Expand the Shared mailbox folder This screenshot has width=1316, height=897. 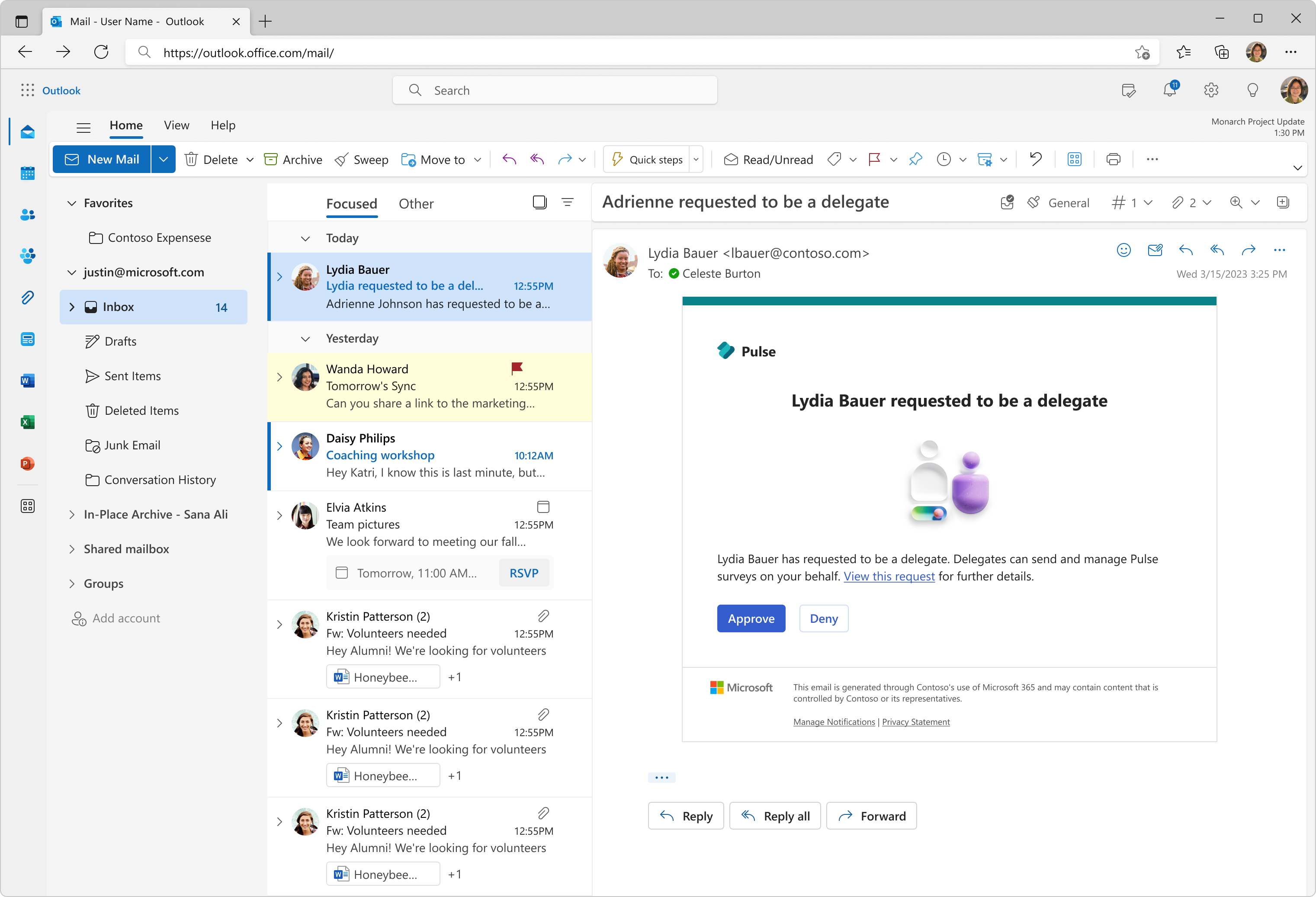coord(72,549)
